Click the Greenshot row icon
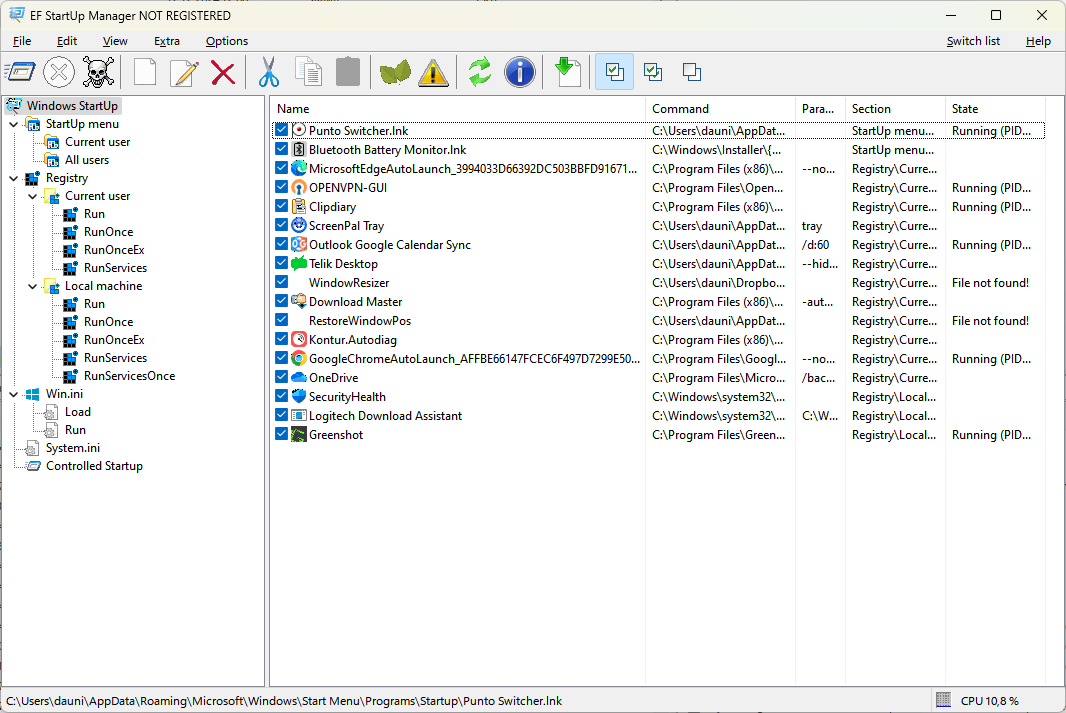The width and height of the screenshot is (1066, 713). 298,434
